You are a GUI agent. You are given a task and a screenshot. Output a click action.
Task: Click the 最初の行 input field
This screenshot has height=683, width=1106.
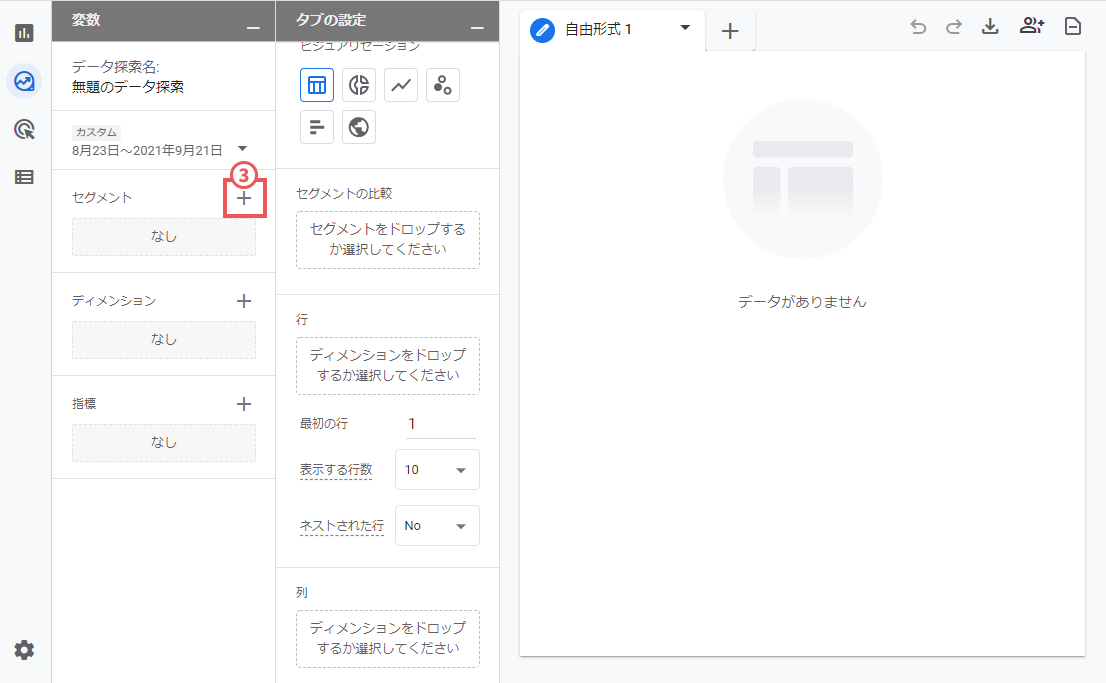coord(441,424)
